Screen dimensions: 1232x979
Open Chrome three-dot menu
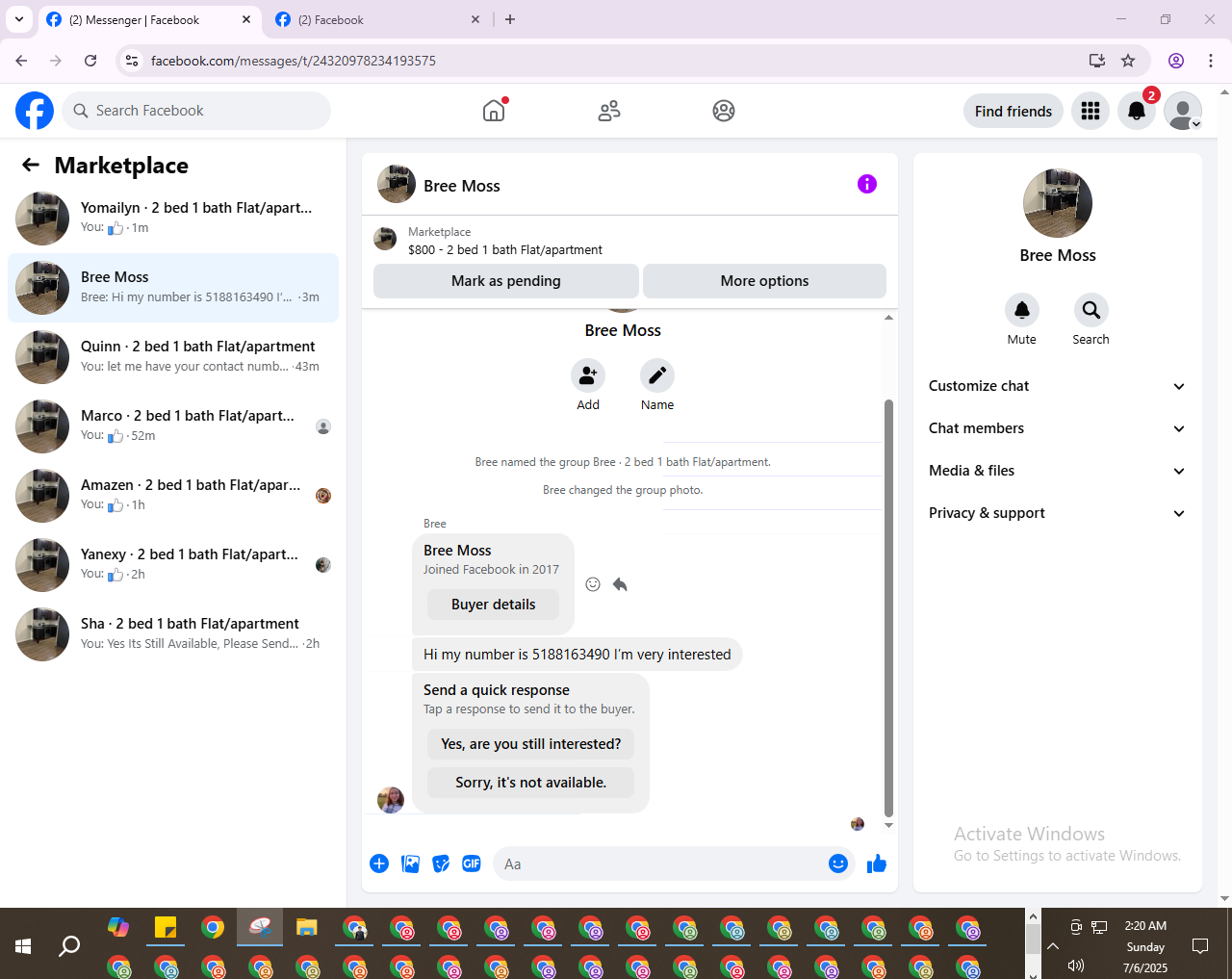tap(1211, 61)
